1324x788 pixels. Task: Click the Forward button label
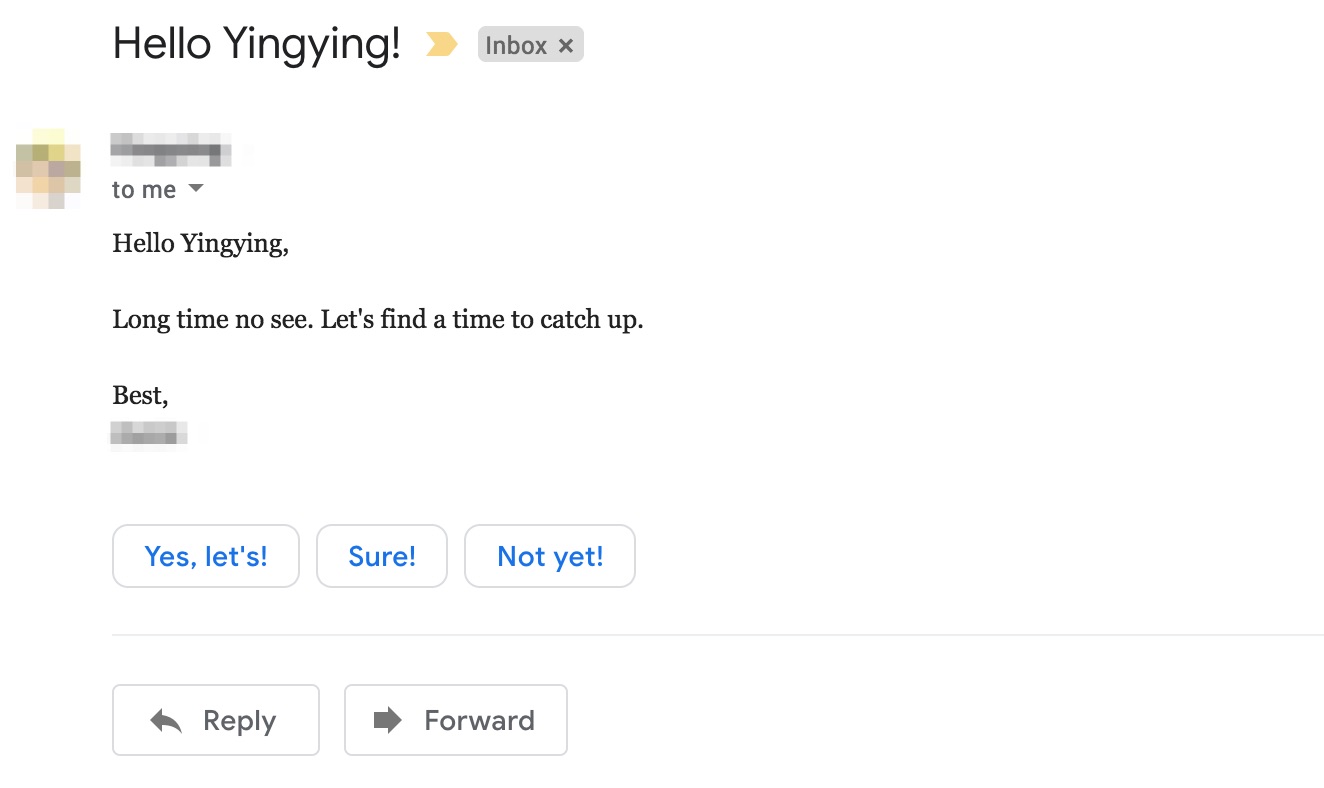click(x=479, y=721)
